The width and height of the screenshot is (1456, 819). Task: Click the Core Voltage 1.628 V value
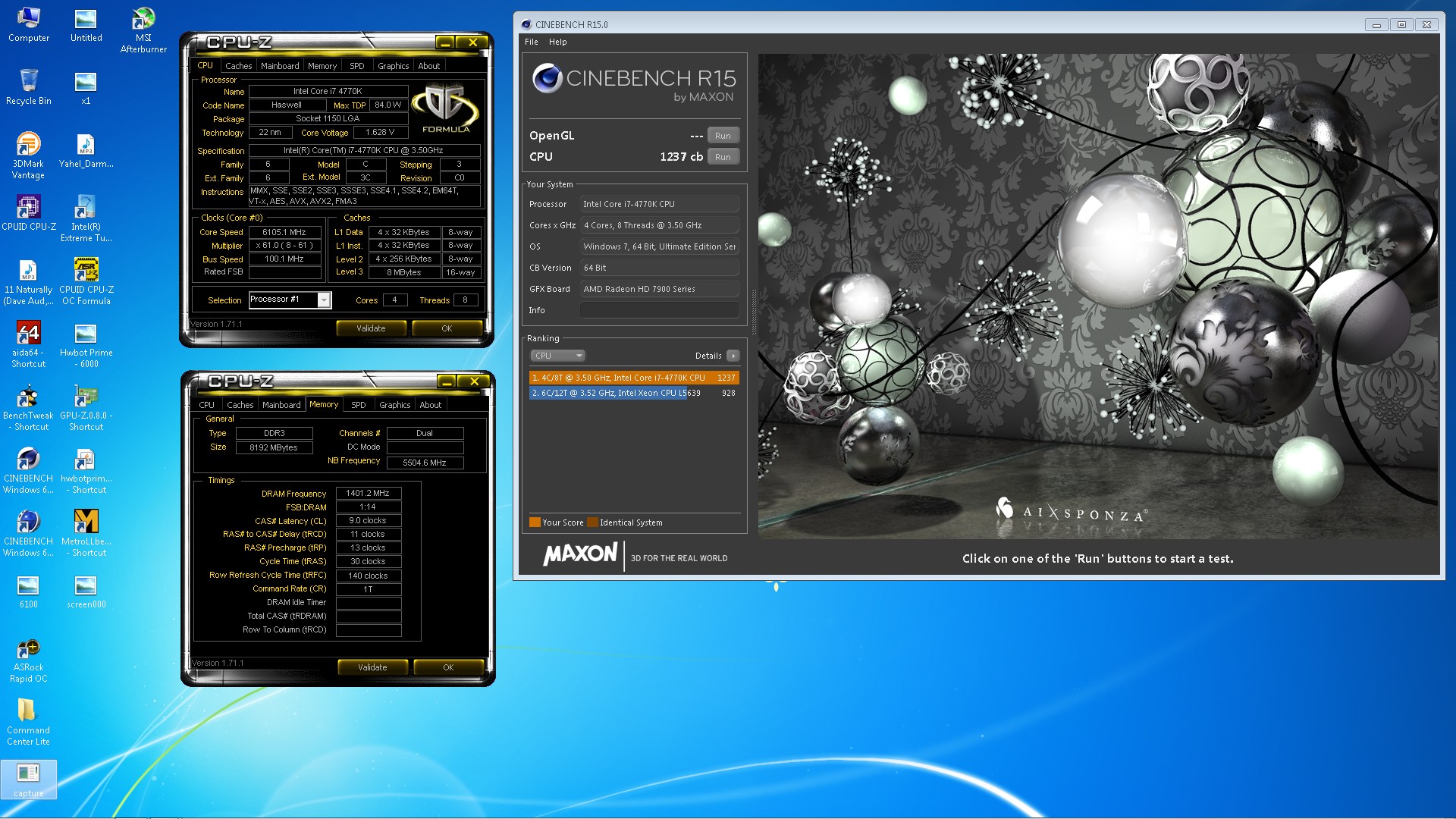(380, 132)
